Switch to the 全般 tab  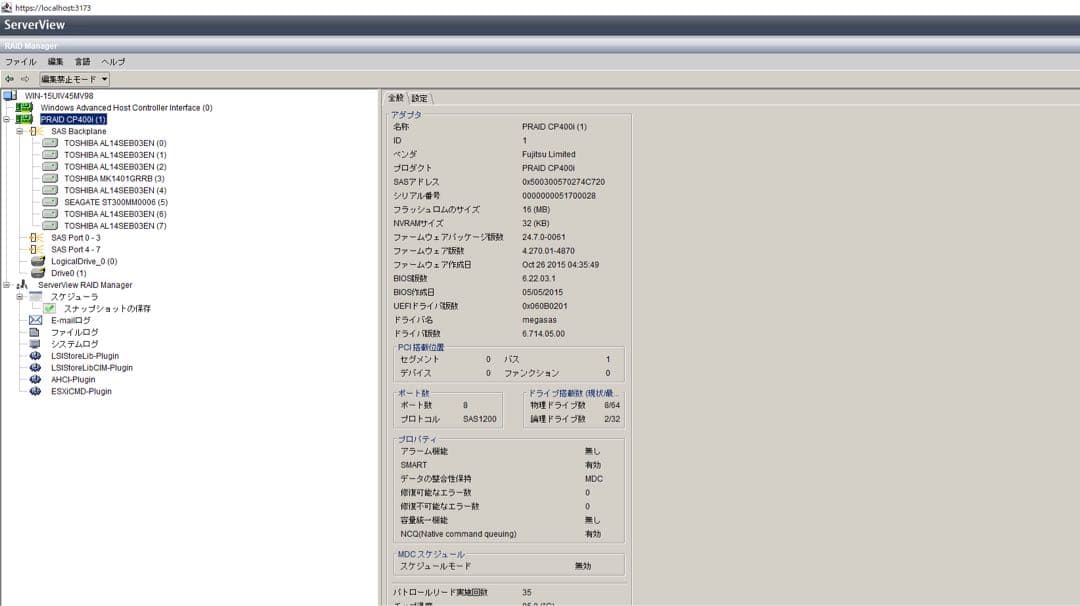coord(396,98)
